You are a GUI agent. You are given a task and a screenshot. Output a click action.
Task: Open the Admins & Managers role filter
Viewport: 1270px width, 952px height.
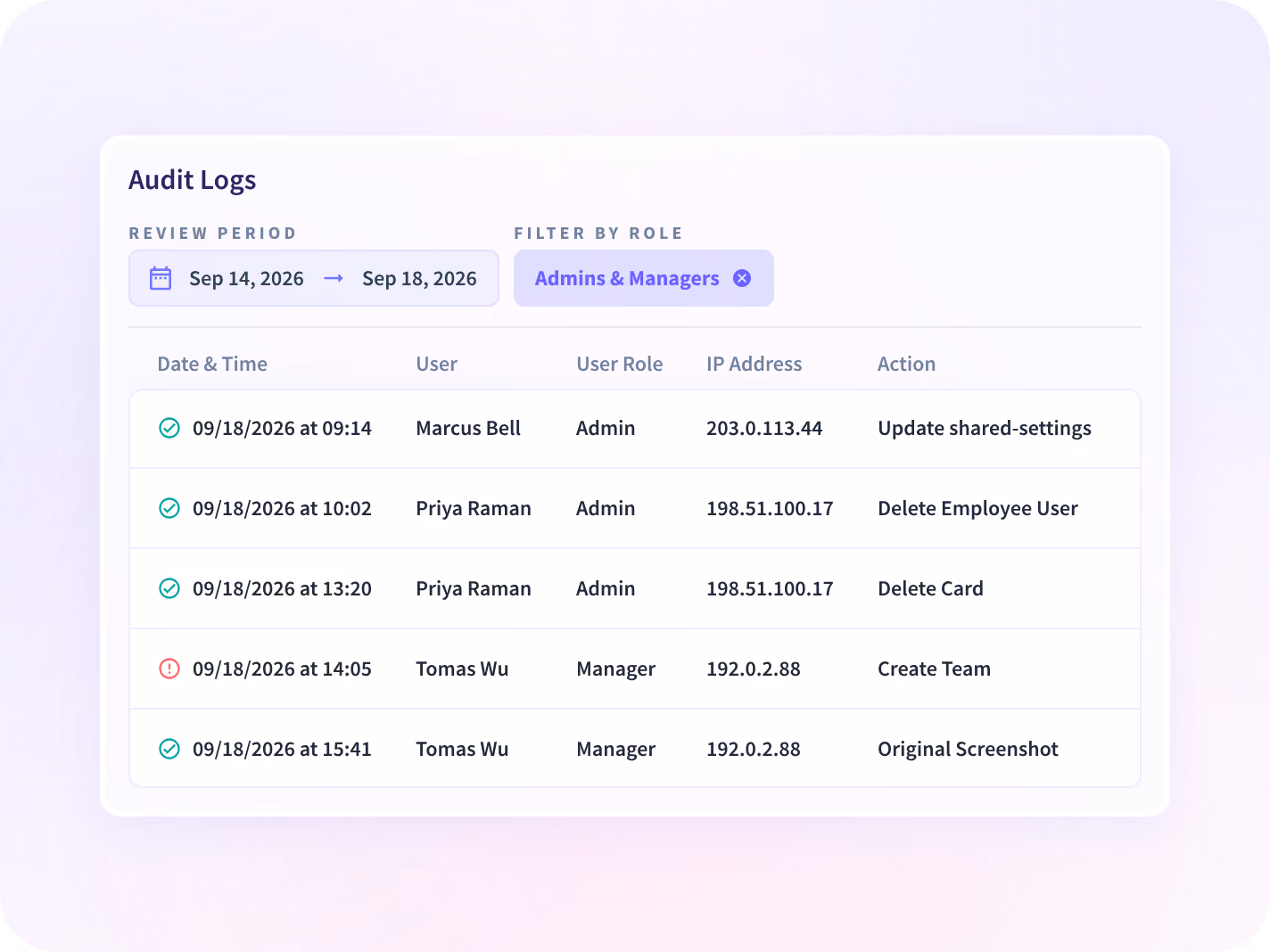pos(627,278)
